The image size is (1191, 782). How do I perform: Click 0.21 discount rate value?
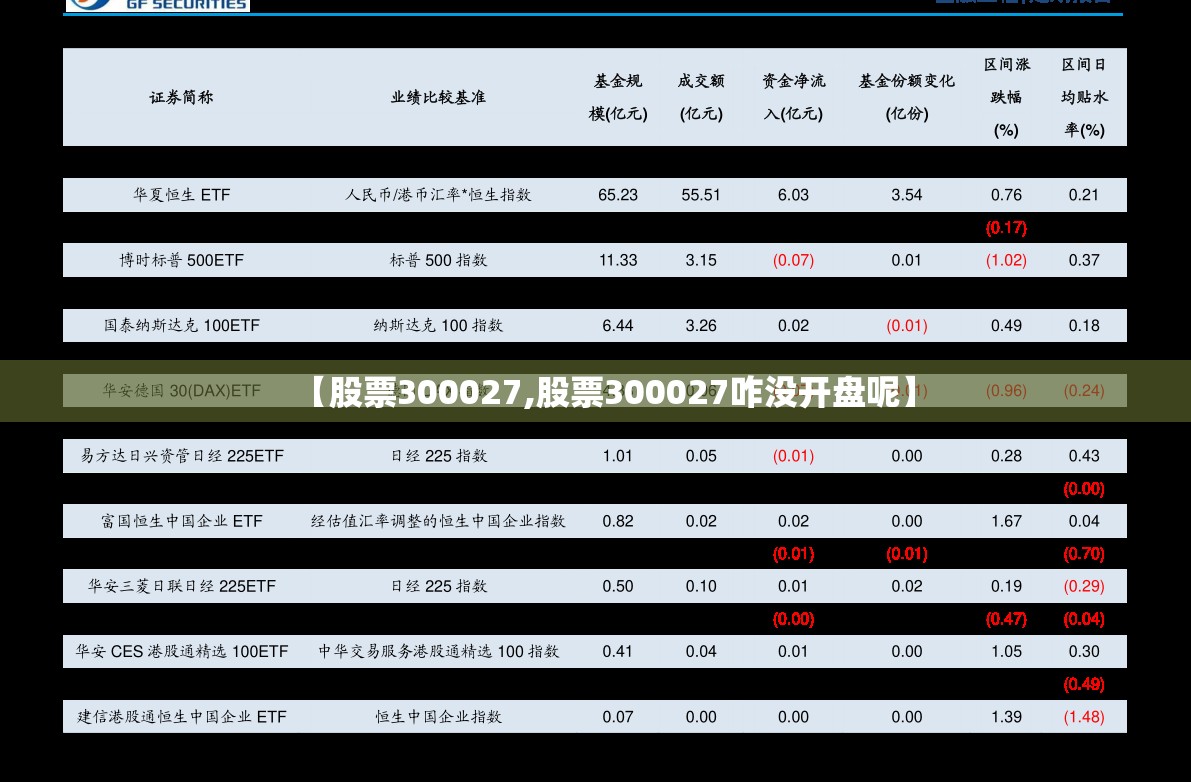point(1084,195)
